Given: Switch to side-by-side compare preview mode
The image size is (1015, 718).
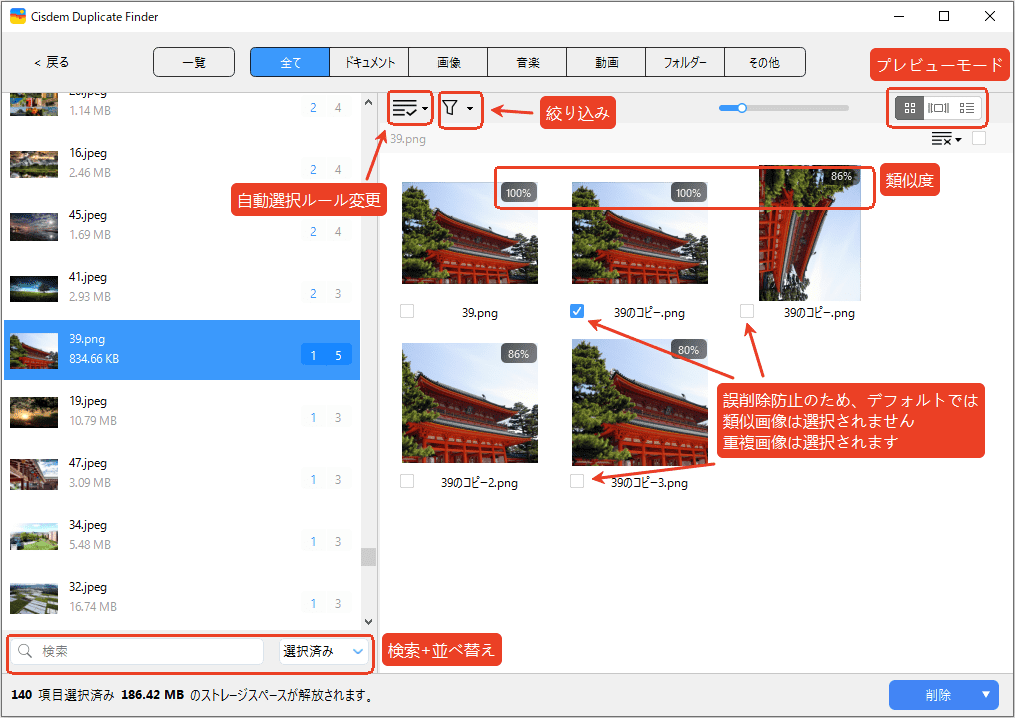Looking at the screenshot, I should [938, 108].
